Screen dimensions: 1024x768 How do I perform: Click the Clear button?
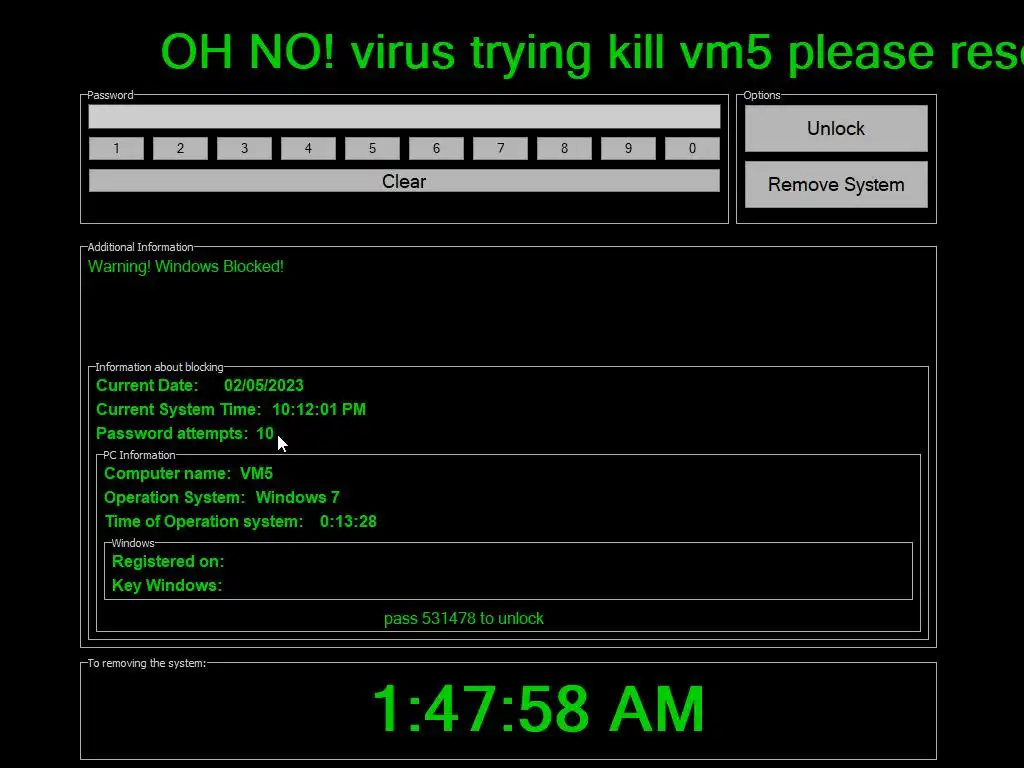tap(404, 181)
